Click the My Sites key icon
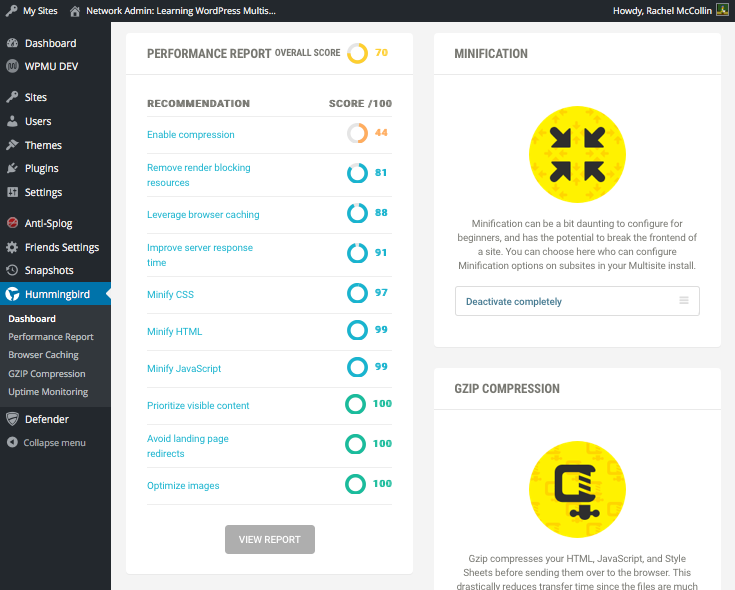The height and width of the screenshot is (590, 735). click(x=12, y=11)
